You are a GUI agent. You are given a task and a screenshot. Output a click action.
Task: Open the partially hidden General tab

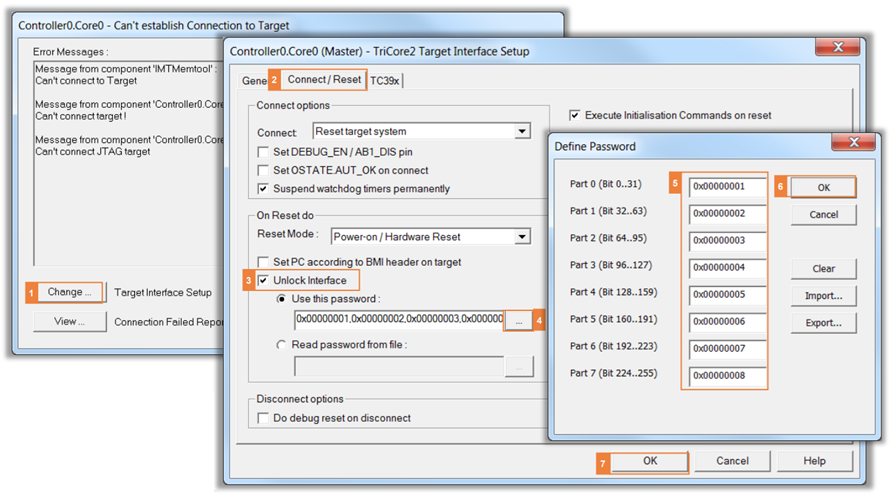[x=253, y=81]
